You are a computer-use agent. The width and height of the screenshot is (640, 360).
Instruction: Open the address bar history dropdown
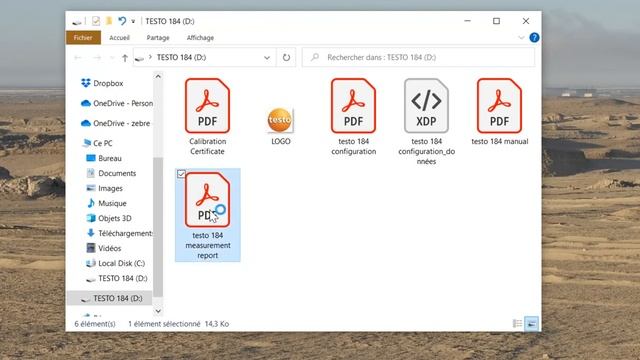(x=267, y=58)
